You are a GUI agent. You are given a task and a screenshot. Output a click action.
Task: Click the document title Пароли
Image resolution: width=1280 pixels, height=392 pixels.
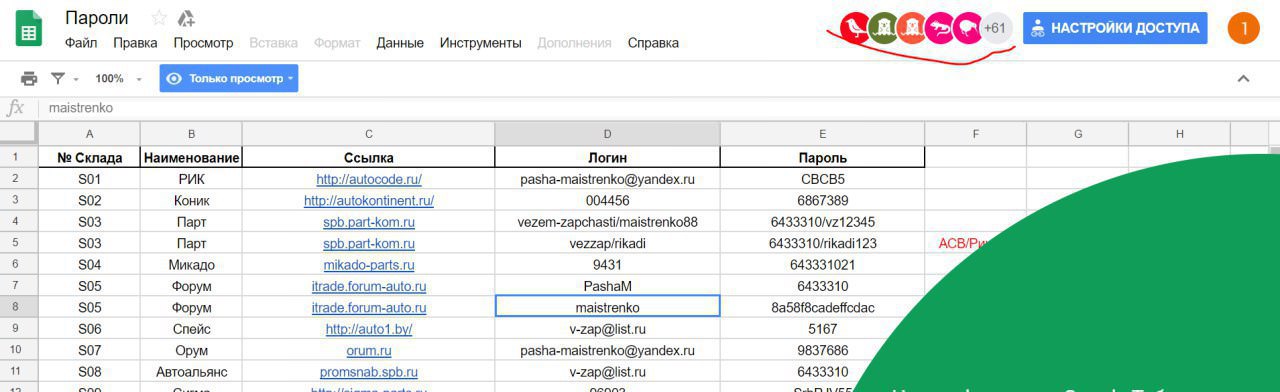(x=97, y=18)
